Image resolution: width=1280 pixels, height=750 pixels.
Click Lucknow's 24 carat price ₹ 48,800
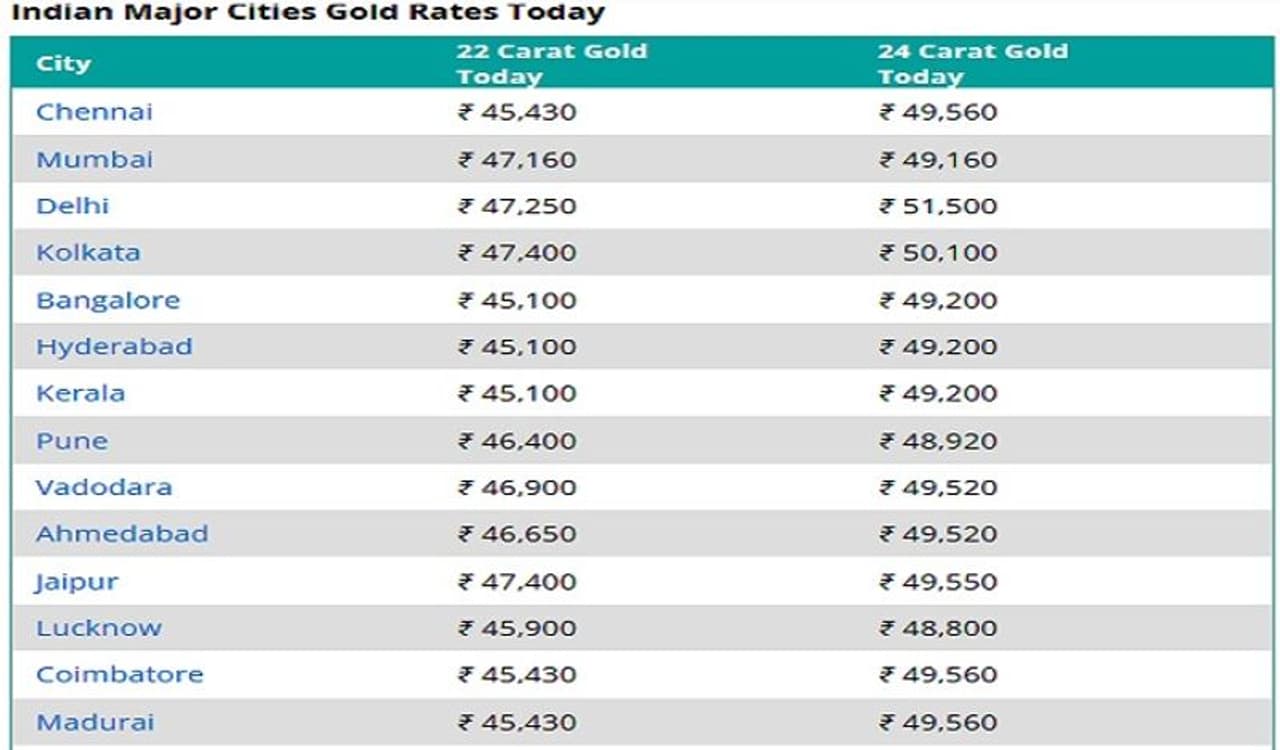point(938,628)
